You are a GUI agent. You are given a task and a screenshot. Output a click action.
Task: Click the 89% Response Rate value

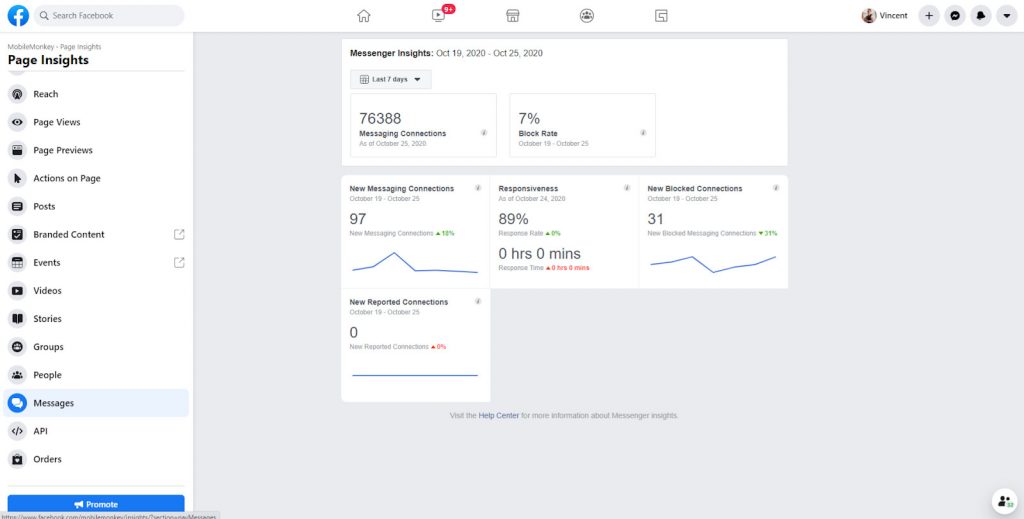tap(513, 219)
